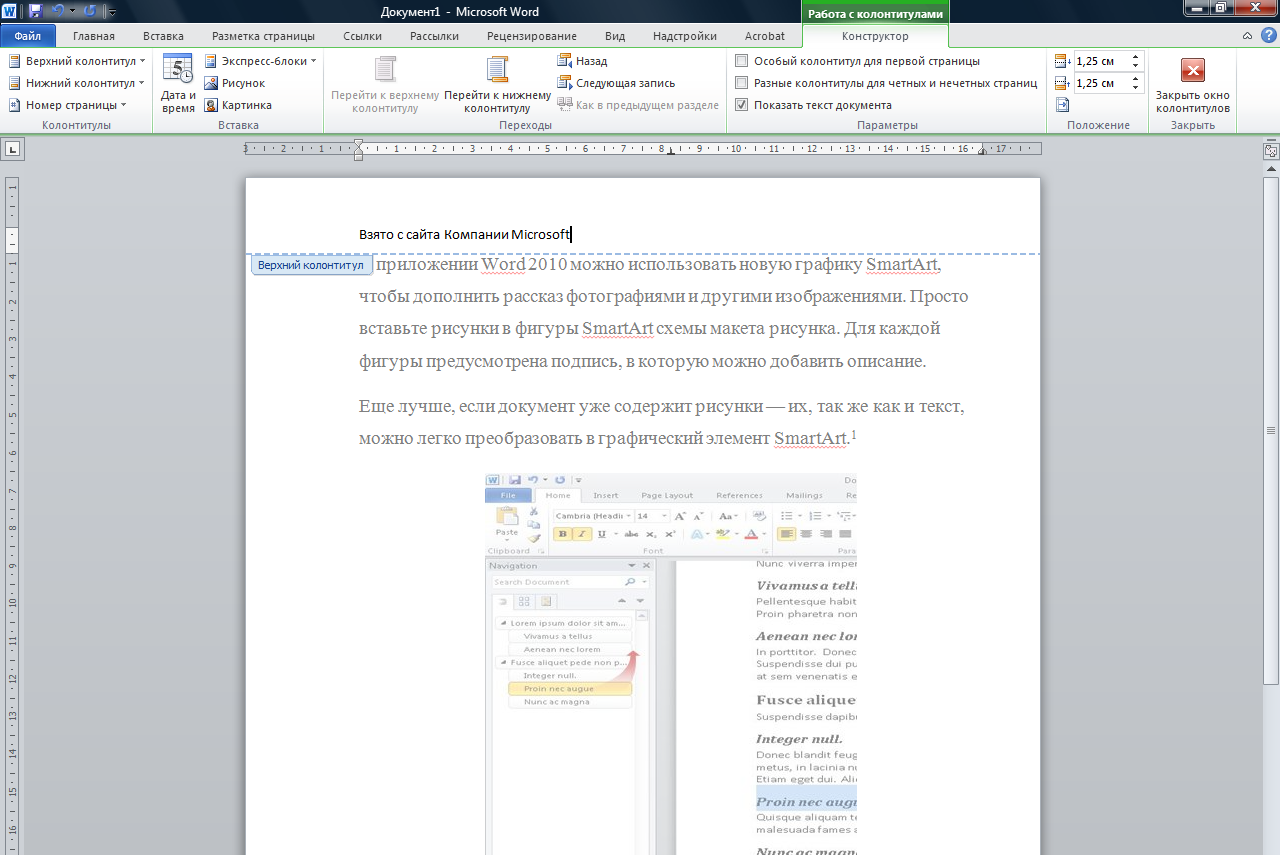This screenshot has width=1280, height=855.
Task: Click Как в предыдущем разделе link option
Action: 638,105
